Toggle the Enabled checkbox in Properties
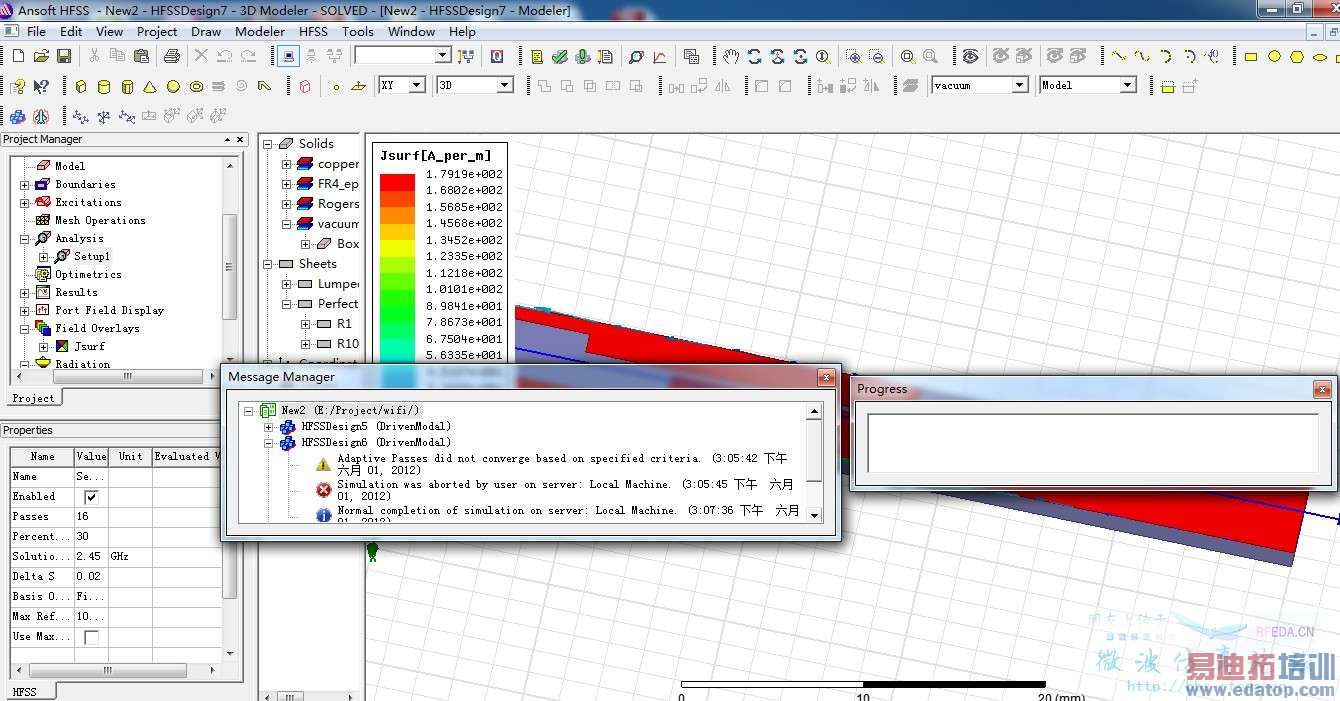 tap(92, 497)
